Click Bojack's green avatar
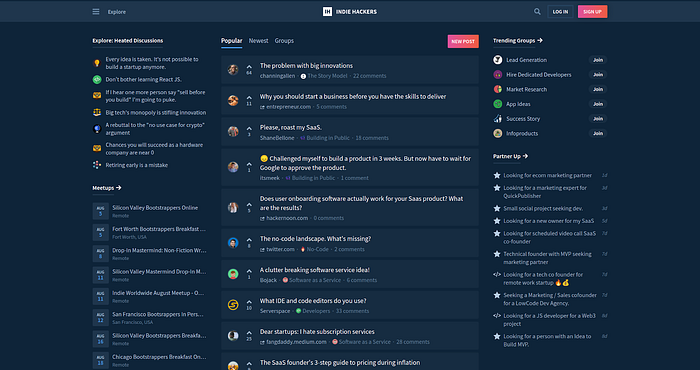Screen dimensions: 700x370 233,274
